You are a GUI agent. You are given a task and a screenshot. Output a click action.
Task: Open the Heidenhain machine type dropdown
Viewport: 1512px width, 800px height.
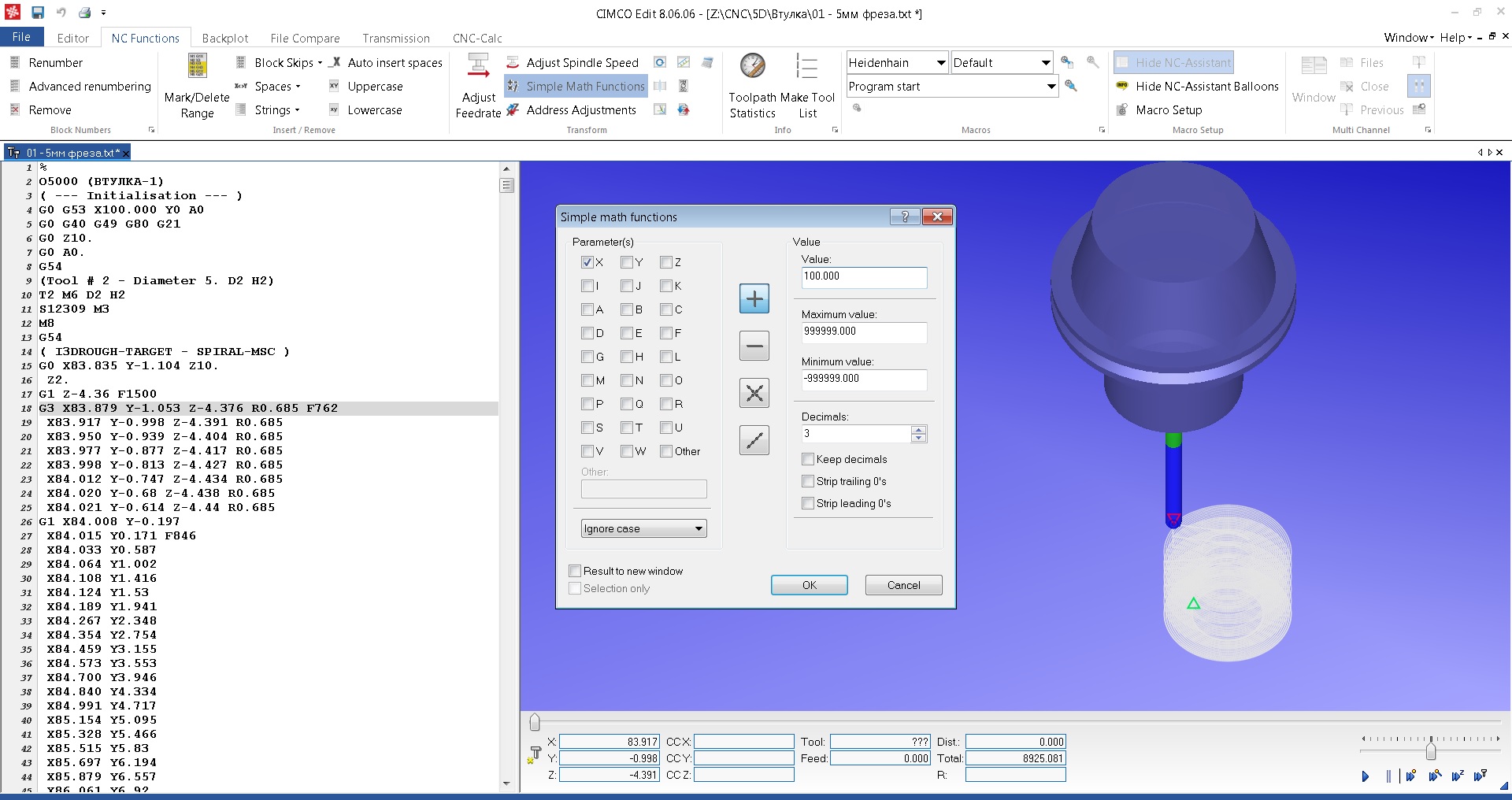coord(897,63)
